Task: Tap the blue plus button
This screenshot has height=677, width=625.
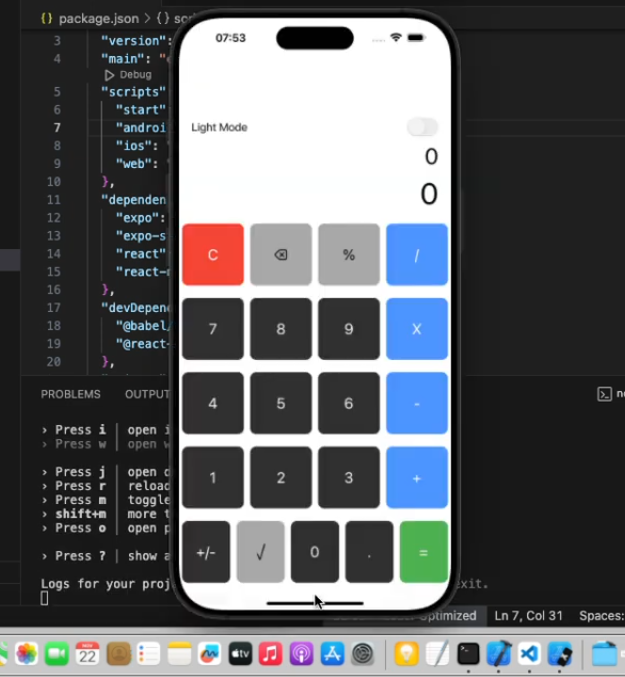Action: [417, 477]
